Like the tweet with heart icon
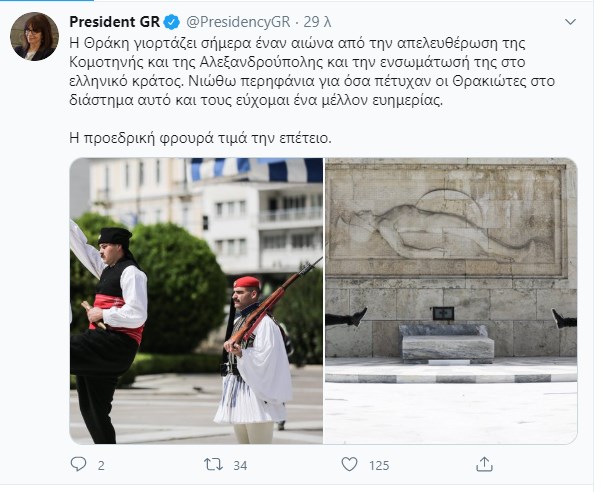 click(x=349, y=464)
